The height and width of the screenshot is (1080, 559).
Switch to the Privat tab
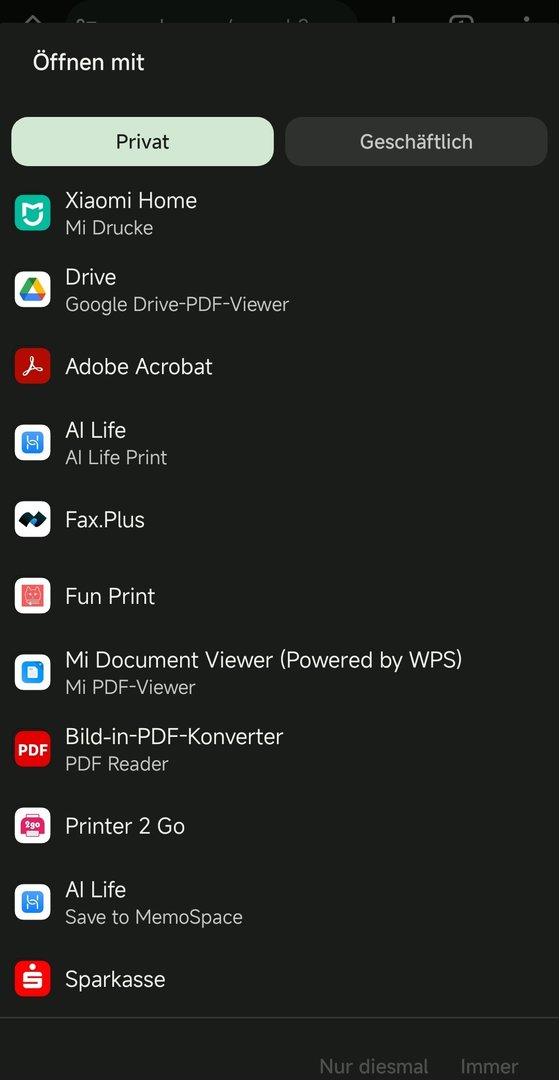tap(143, 141)
